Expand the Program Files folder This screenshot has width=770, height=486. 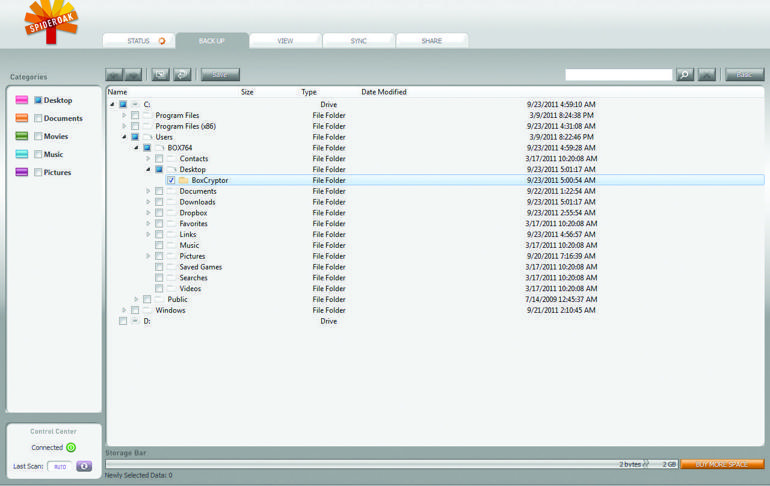click(124, 116)
